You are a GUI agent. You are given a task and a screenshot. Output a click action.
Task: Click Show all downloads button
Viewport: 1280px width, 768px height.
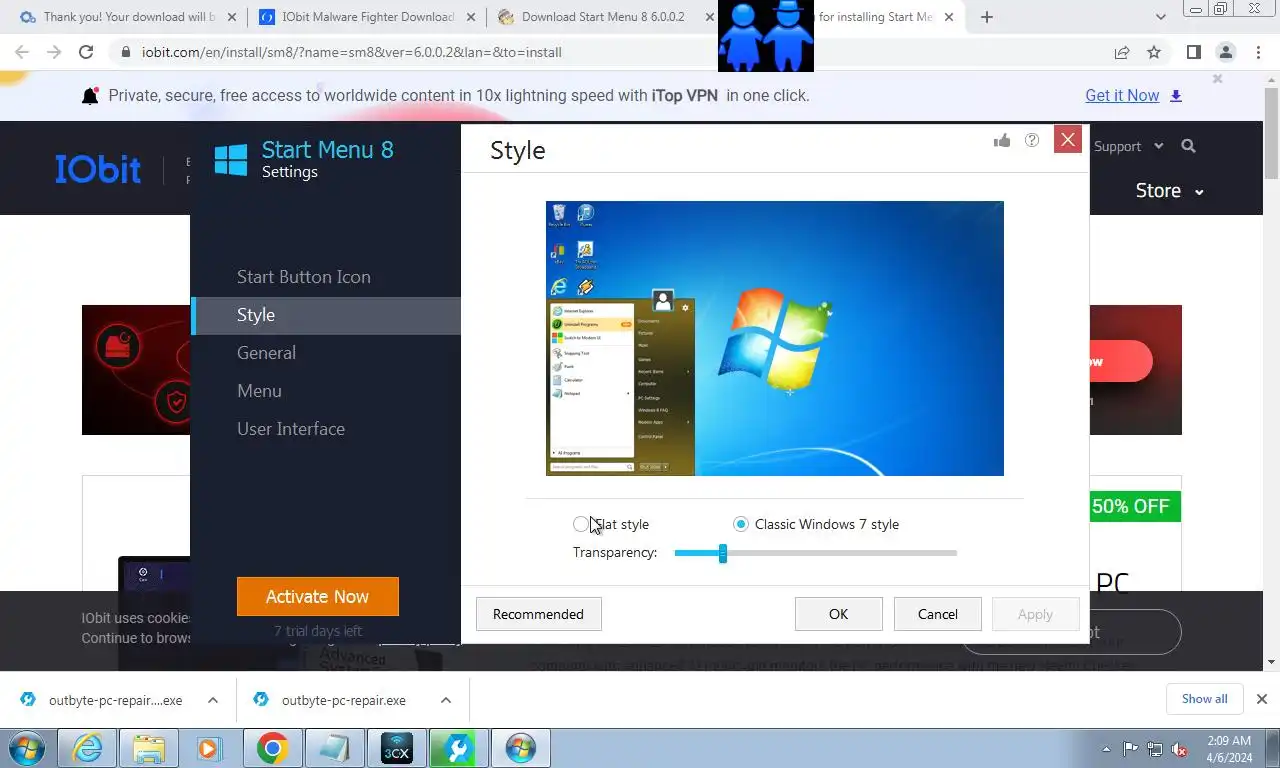coord(1204,699)
